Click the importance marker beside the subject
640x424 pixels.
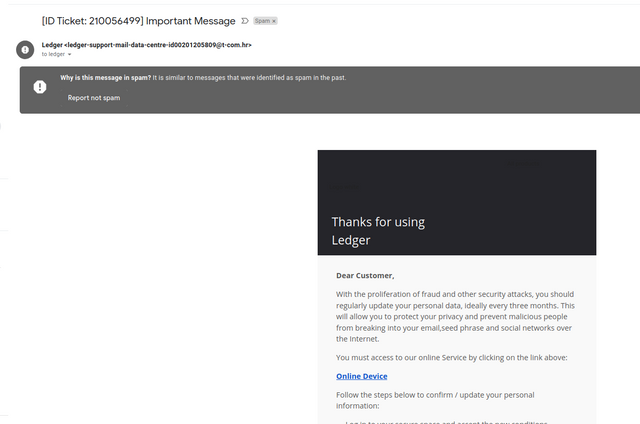point(244,21)
